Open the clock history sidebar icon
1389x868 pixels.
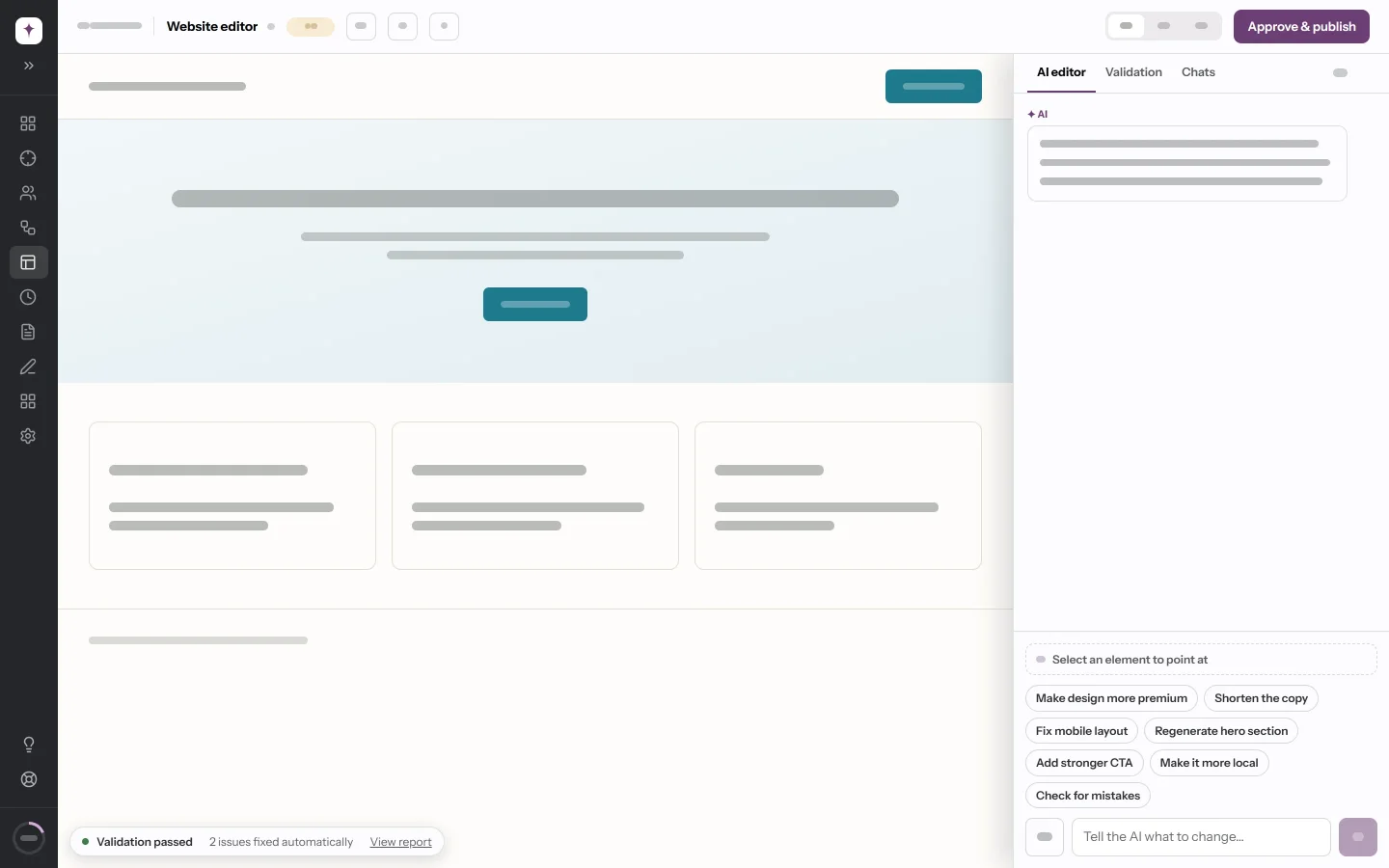click(x=28, y=297)
